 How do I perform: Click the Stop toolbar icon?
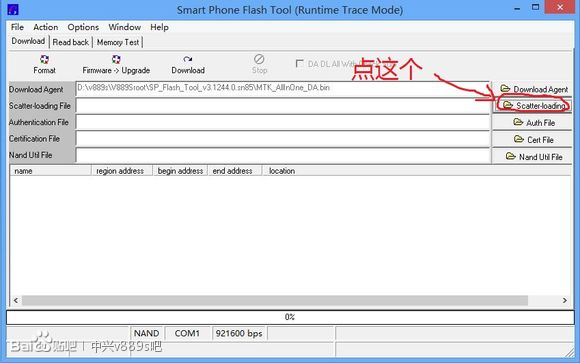[259, 64]
